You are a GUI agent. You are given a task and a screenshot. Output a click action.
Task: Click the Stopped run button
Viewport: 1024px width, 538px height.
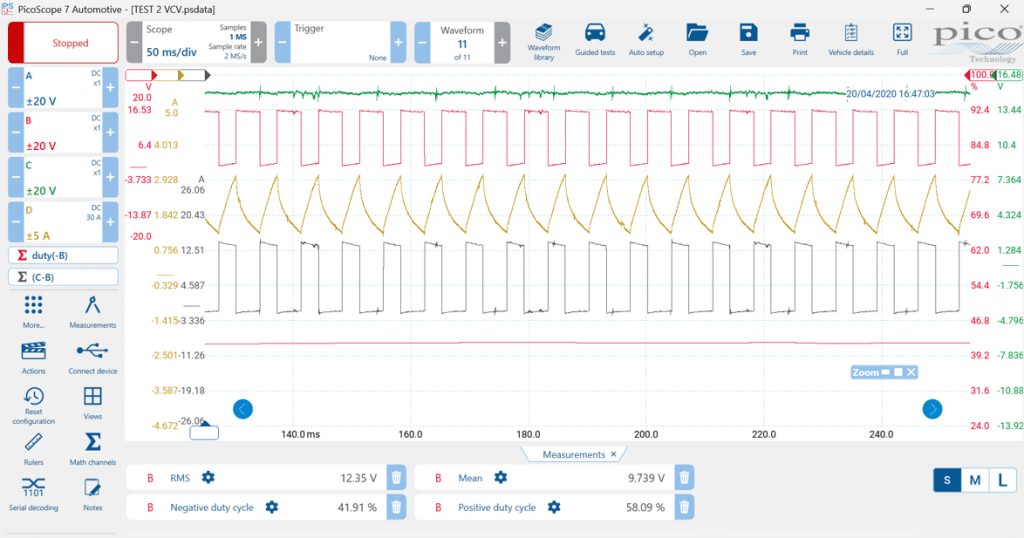point(63,42)
